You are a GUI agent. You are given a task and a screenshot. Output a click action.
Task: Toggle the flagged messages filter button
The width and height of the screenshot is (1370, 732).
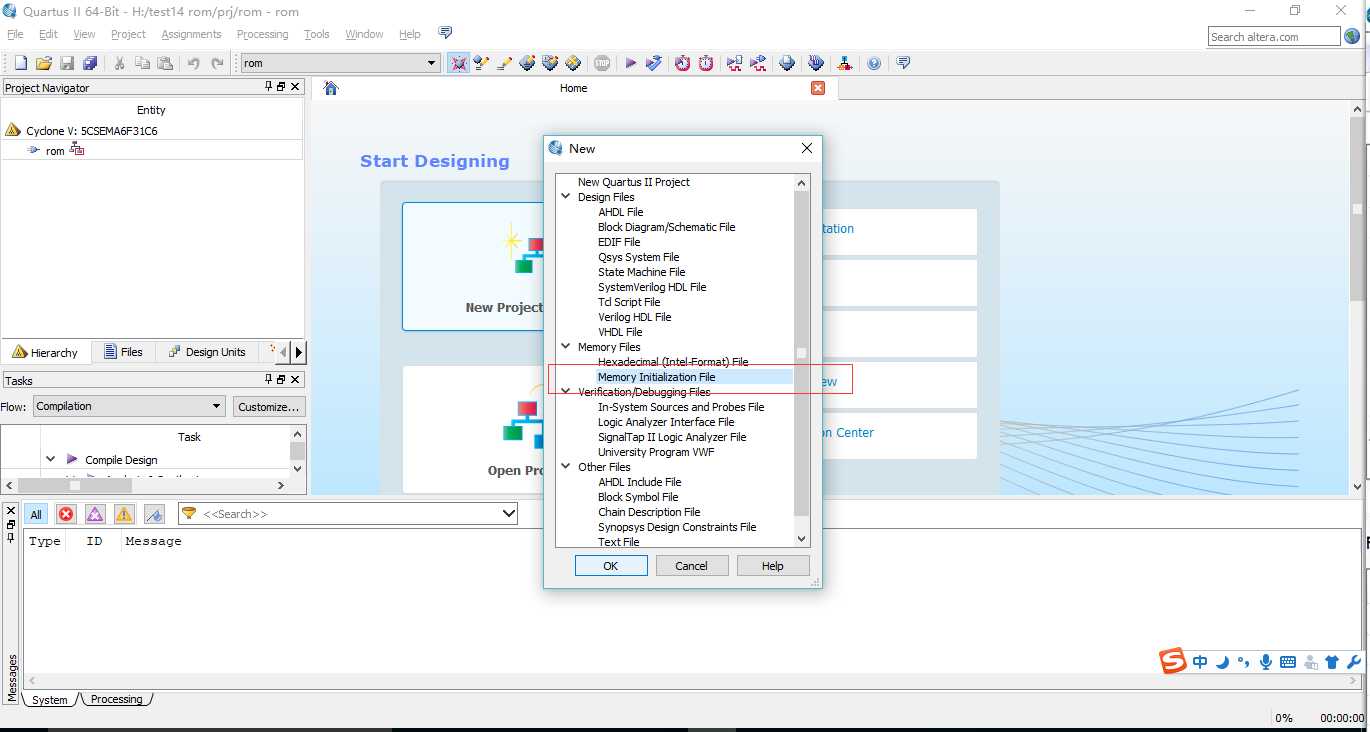click(x=154, y=514)
